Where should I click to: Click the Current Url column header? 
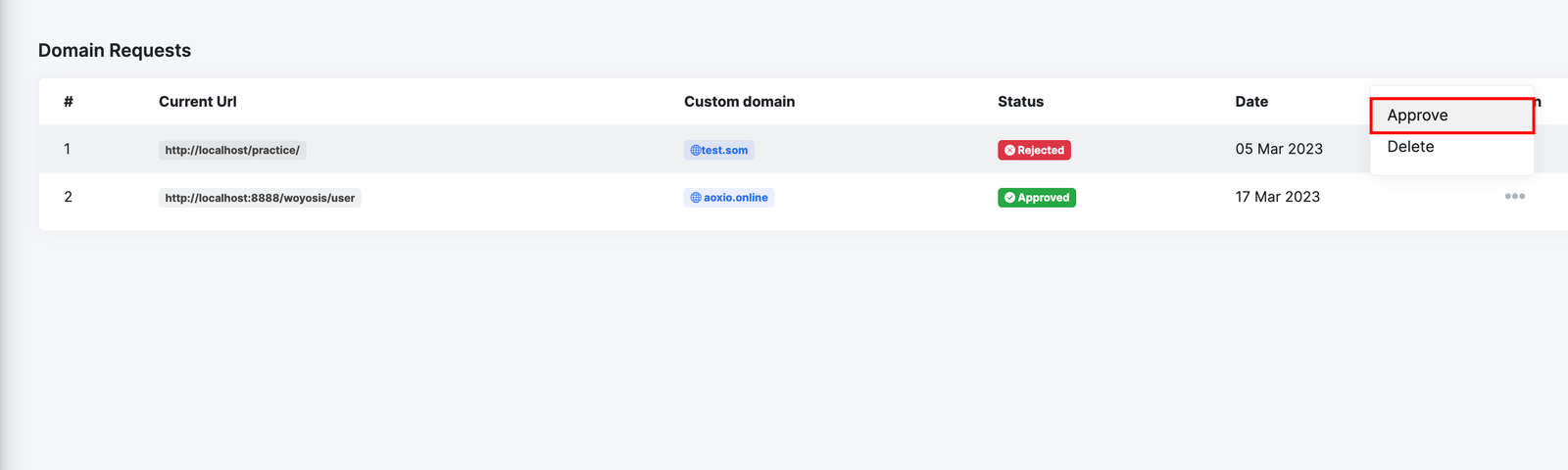(197, 102)
